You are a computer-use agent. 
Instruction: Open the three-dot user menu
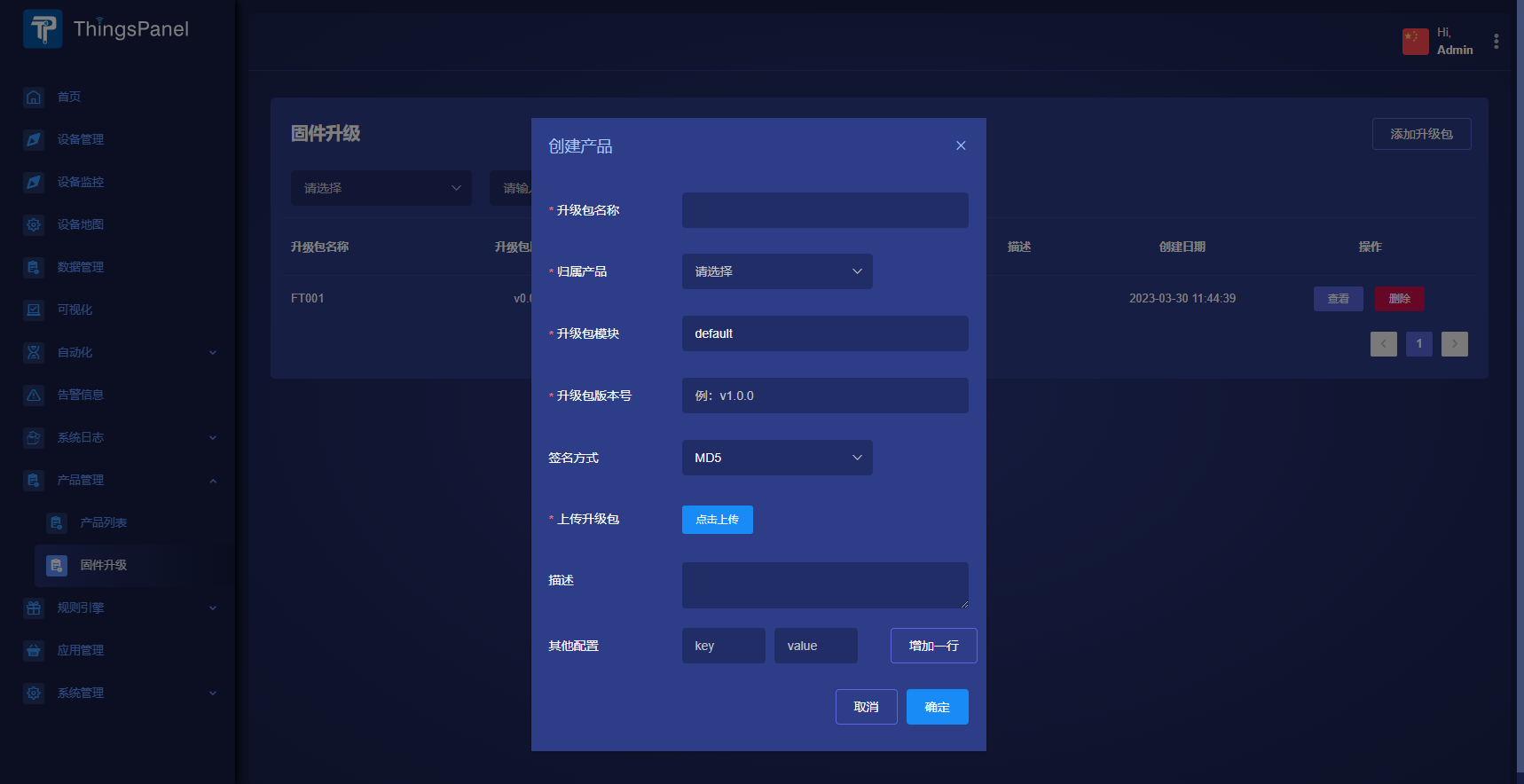[x=1496, y=42]
